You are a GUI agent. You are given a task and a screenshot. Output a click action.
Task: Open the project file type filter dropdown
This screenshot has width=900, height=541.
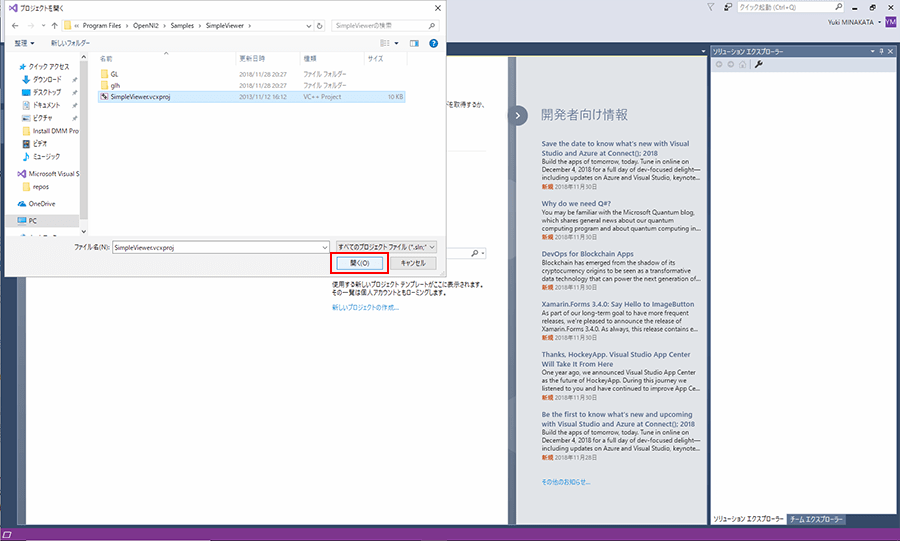(386, 247)
